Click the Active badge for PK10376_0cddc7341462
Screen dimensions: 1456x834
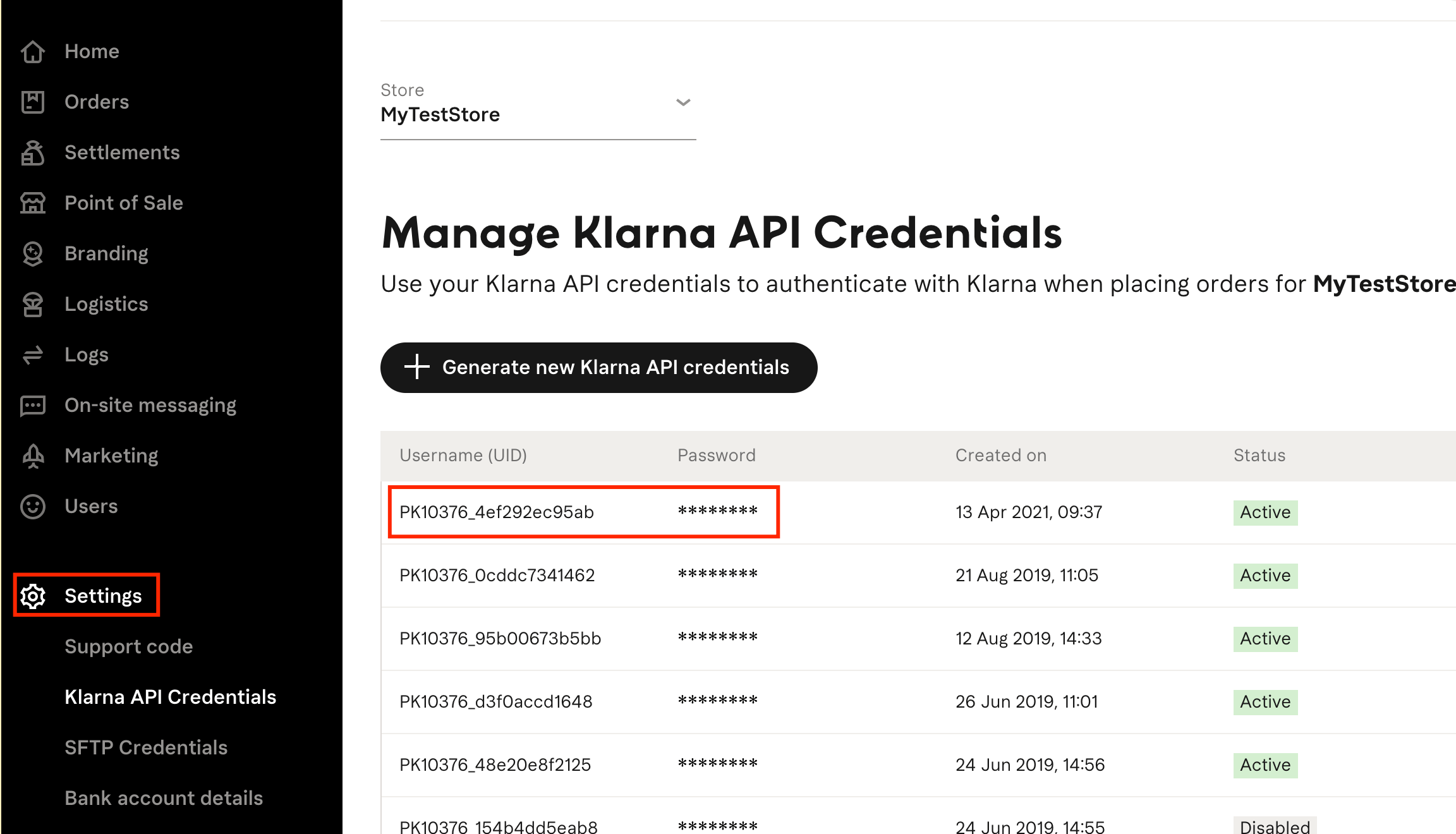tap(1265, 576)
